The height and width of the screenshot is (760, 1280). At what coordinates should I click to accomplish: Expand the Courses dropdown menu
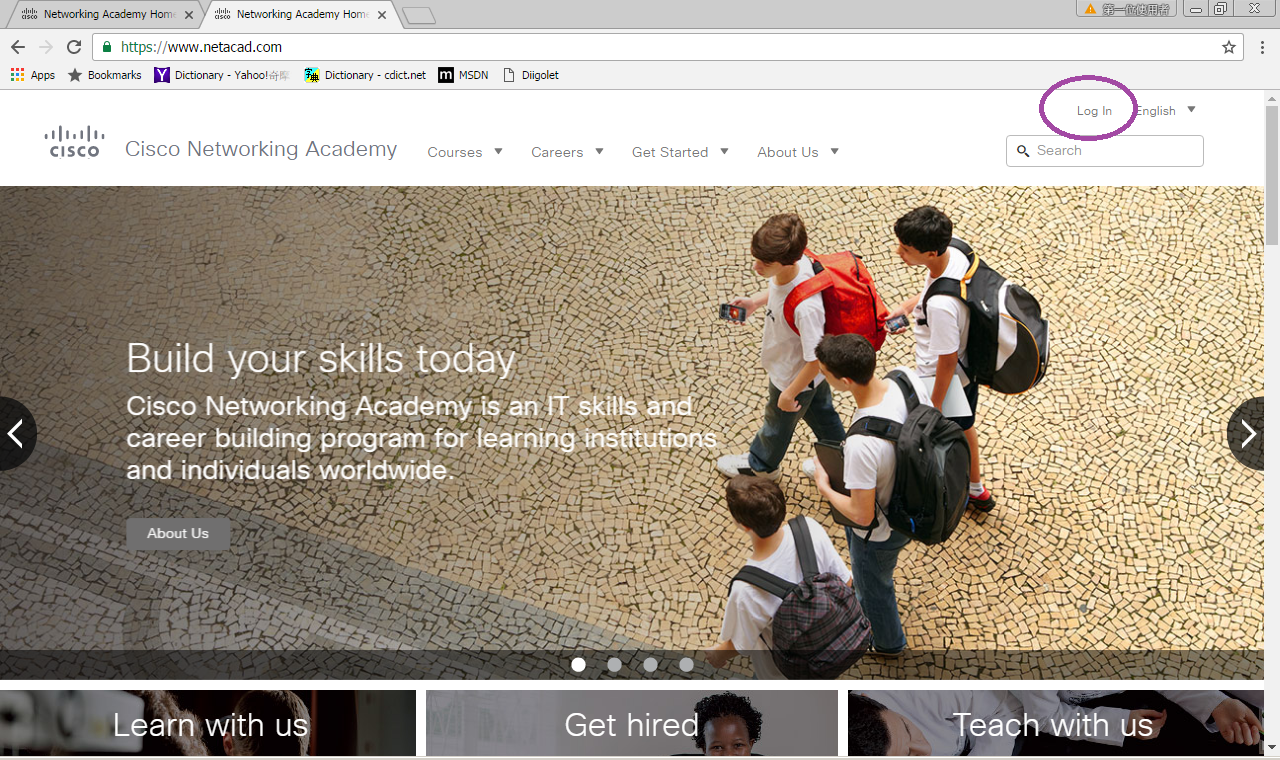tap(464, 152)
